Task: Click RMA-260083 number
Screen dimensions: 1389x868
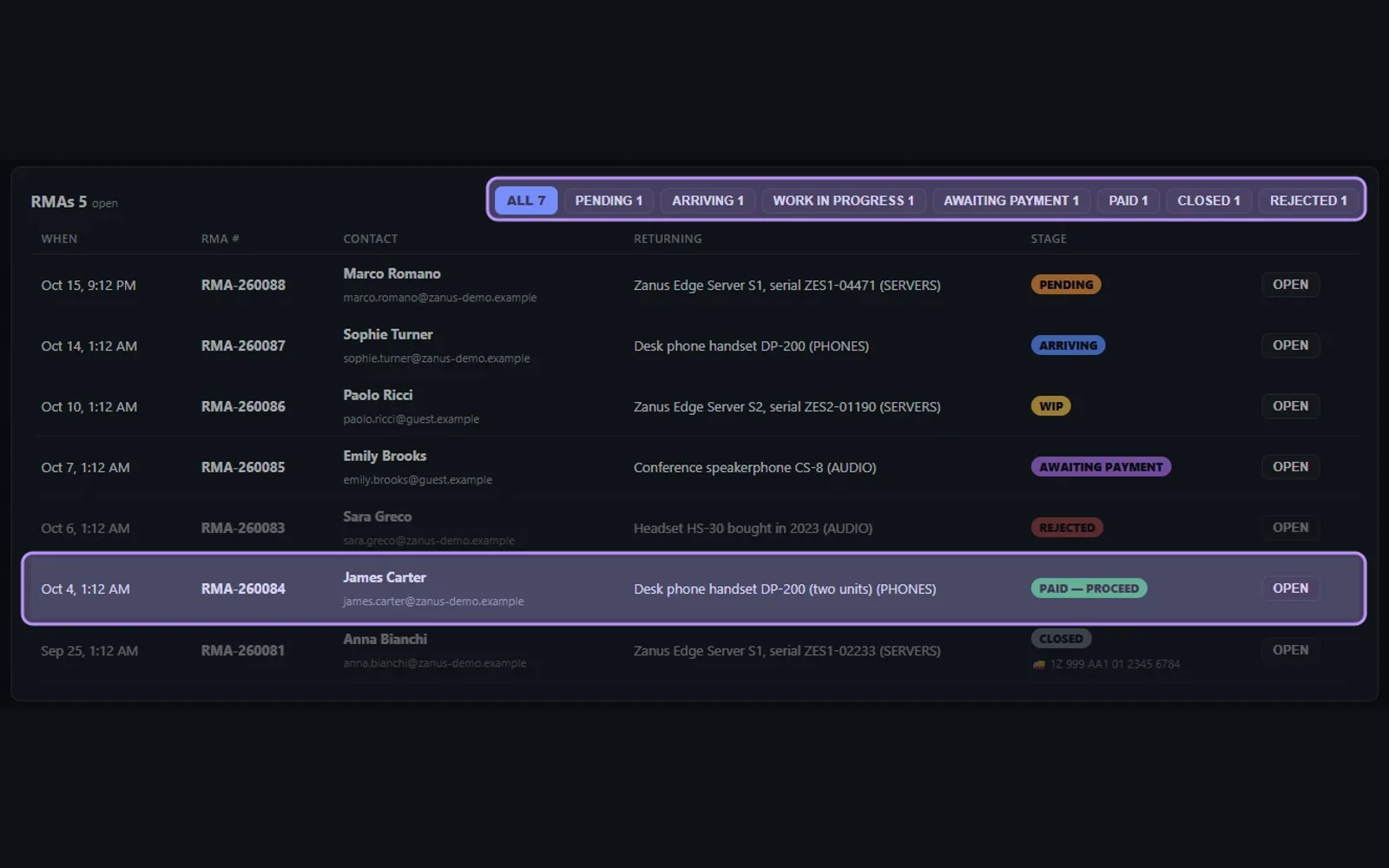Action: point(243,528)
